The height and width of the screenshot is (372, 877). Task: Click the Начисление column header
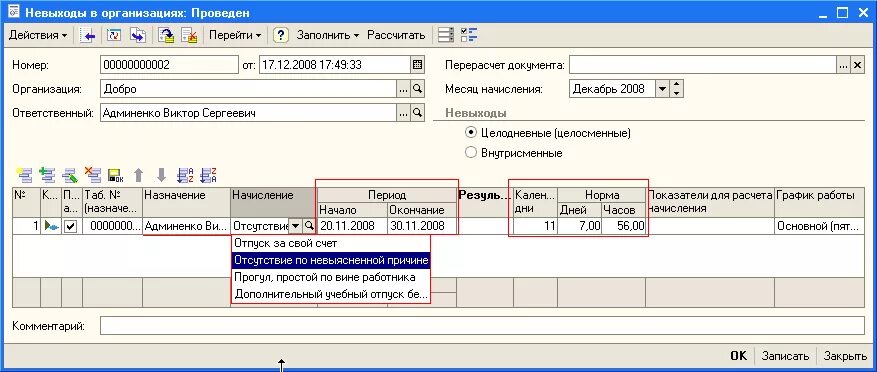pyautogui.click(x=273, y=202)
